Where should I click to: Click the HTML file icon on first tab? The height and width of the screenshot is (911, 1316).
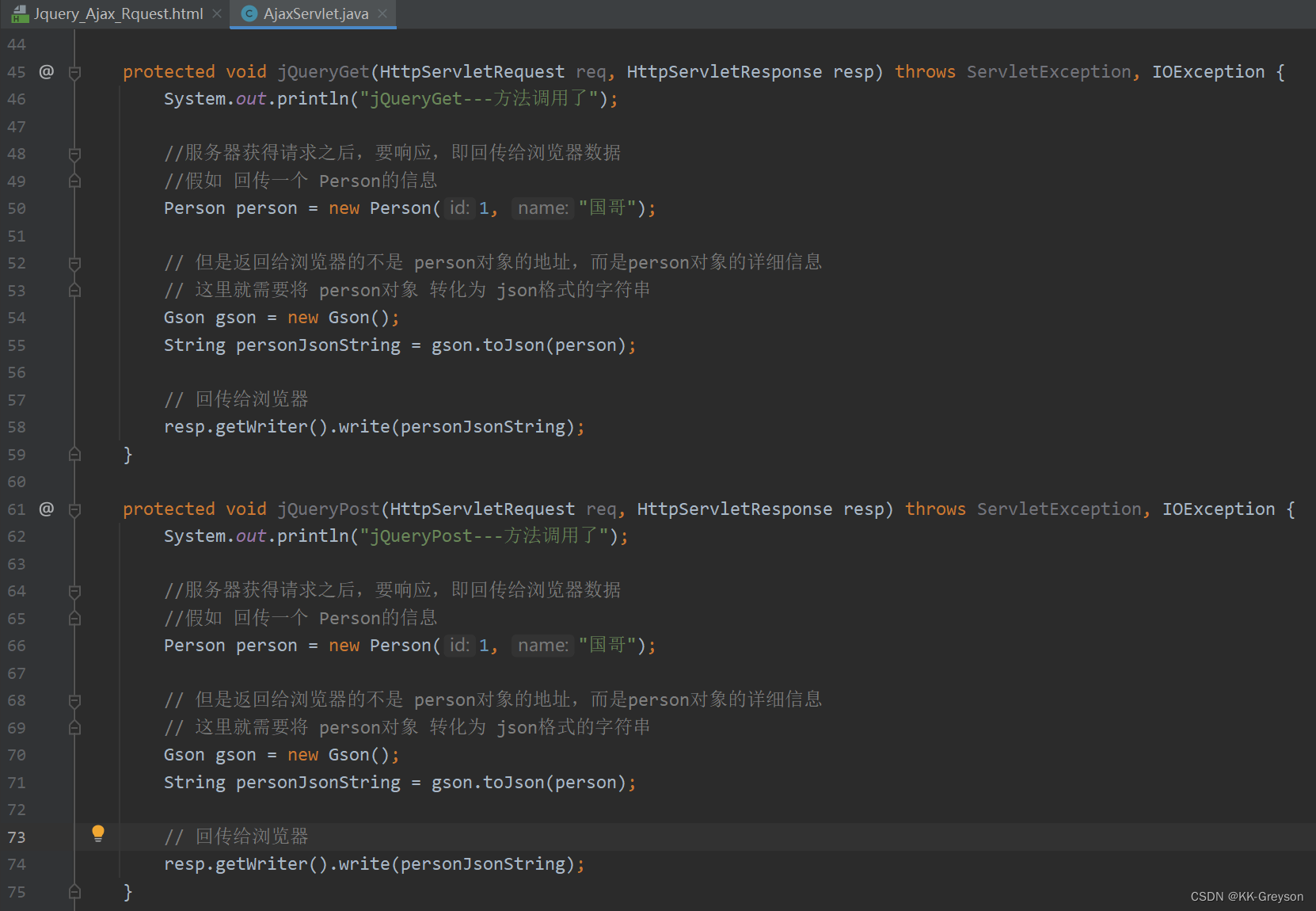click(x=20, y=13)
